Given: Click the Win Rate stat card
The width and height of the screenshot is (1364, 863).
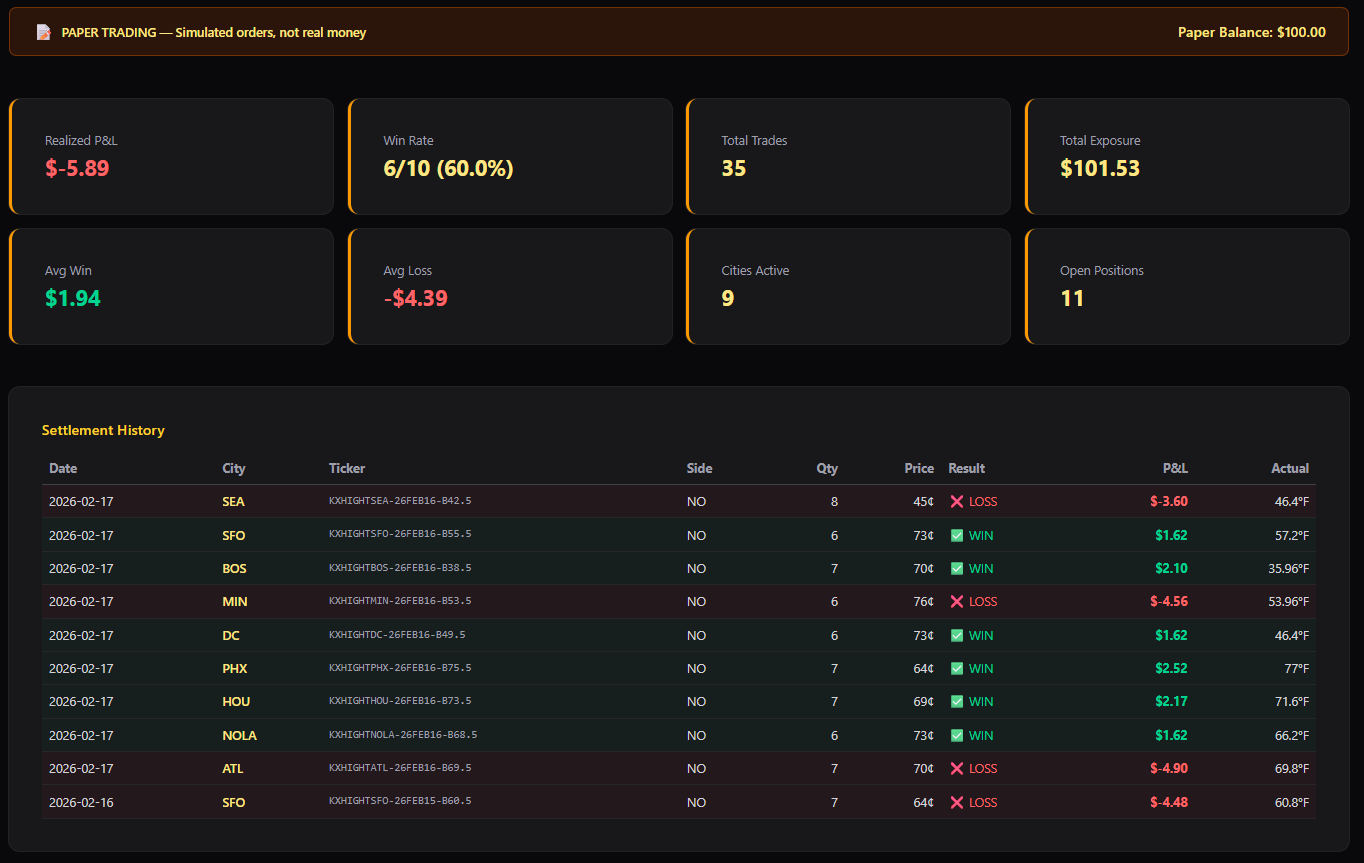Looking at the screenshot, I should 510,156.
